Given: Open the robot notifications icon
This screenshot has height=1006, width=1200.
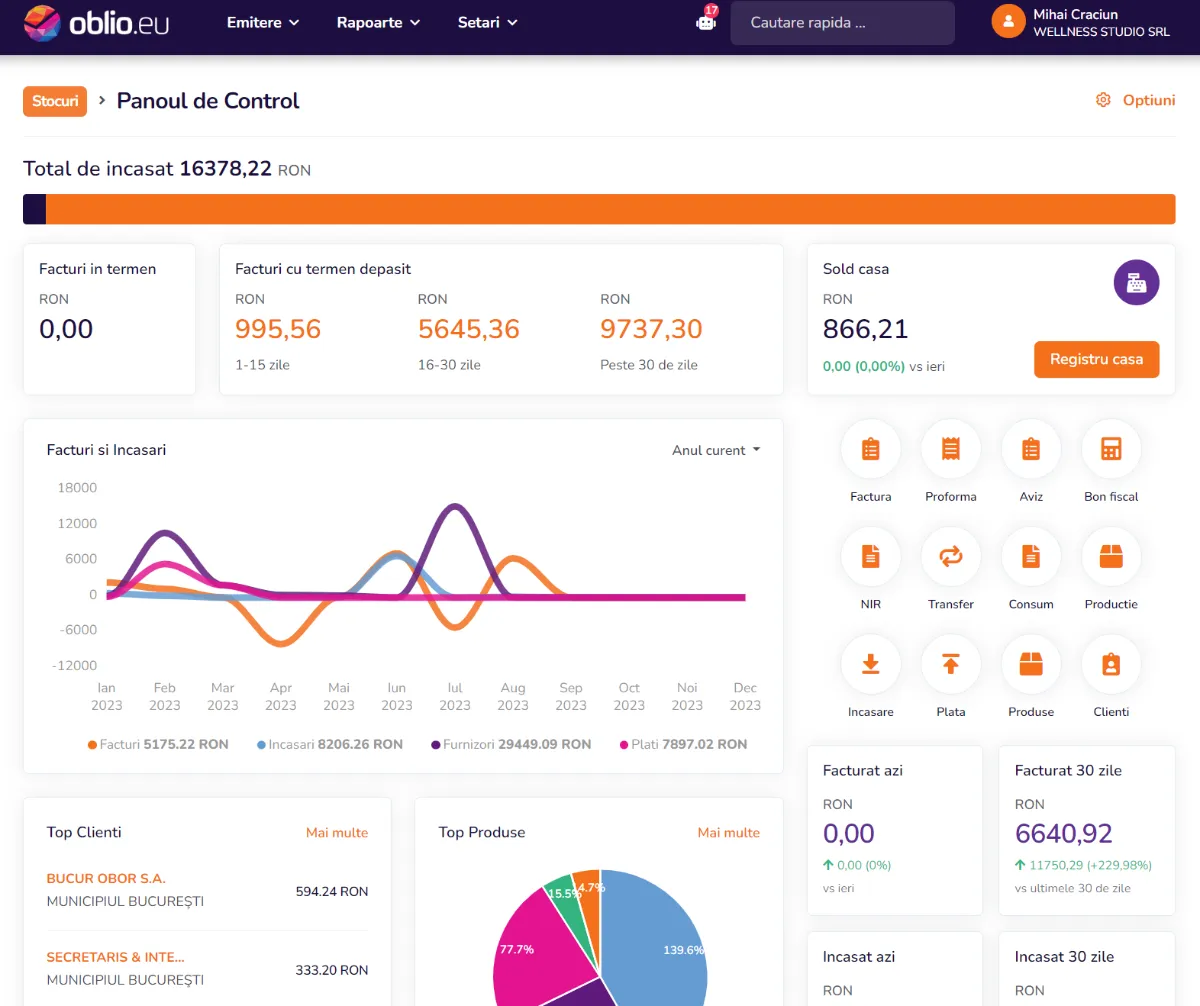Looking at the screenshot, I should click(707, 22).
